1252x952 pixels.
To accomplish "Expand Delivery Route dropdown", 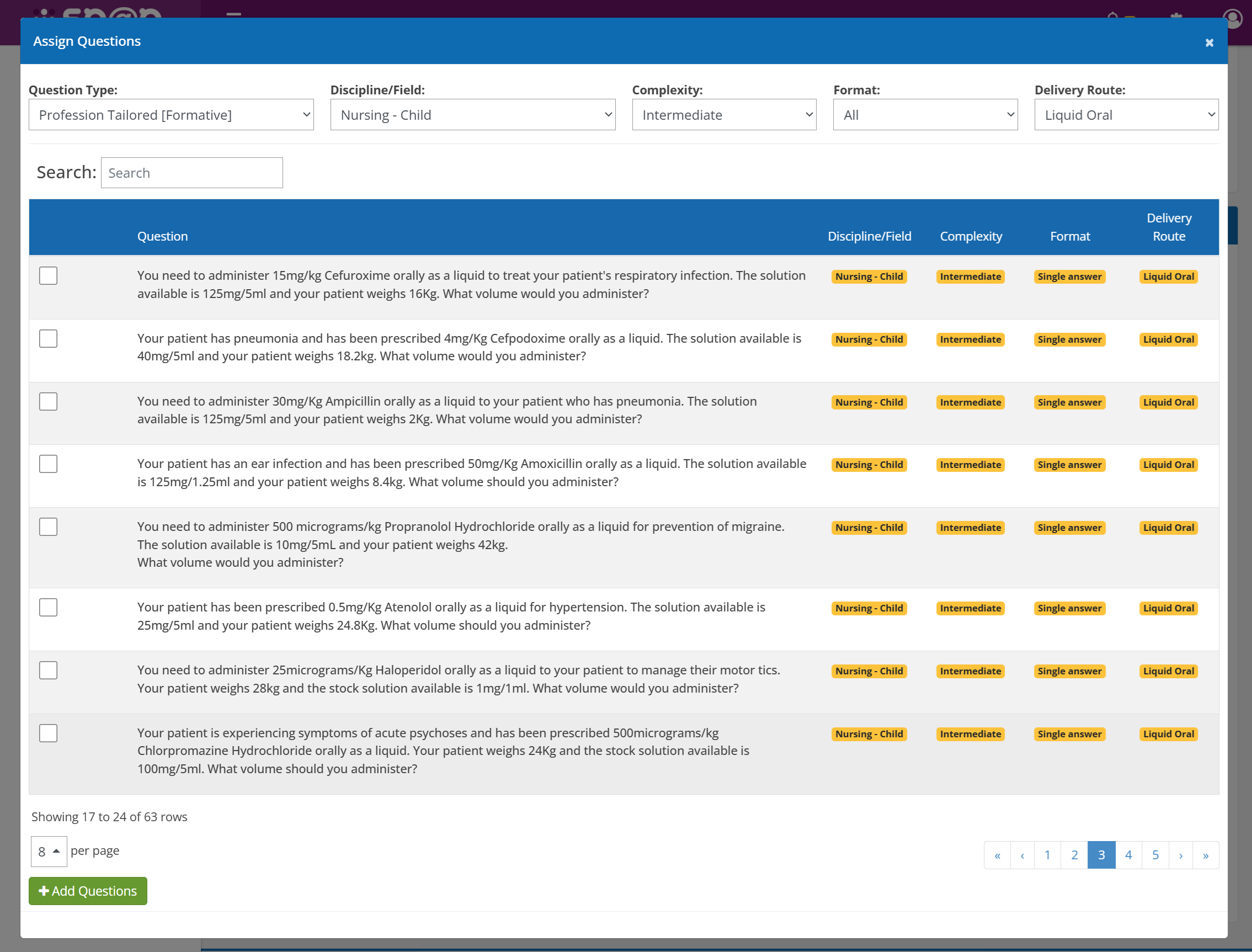I will click(x=1126, y=115).
